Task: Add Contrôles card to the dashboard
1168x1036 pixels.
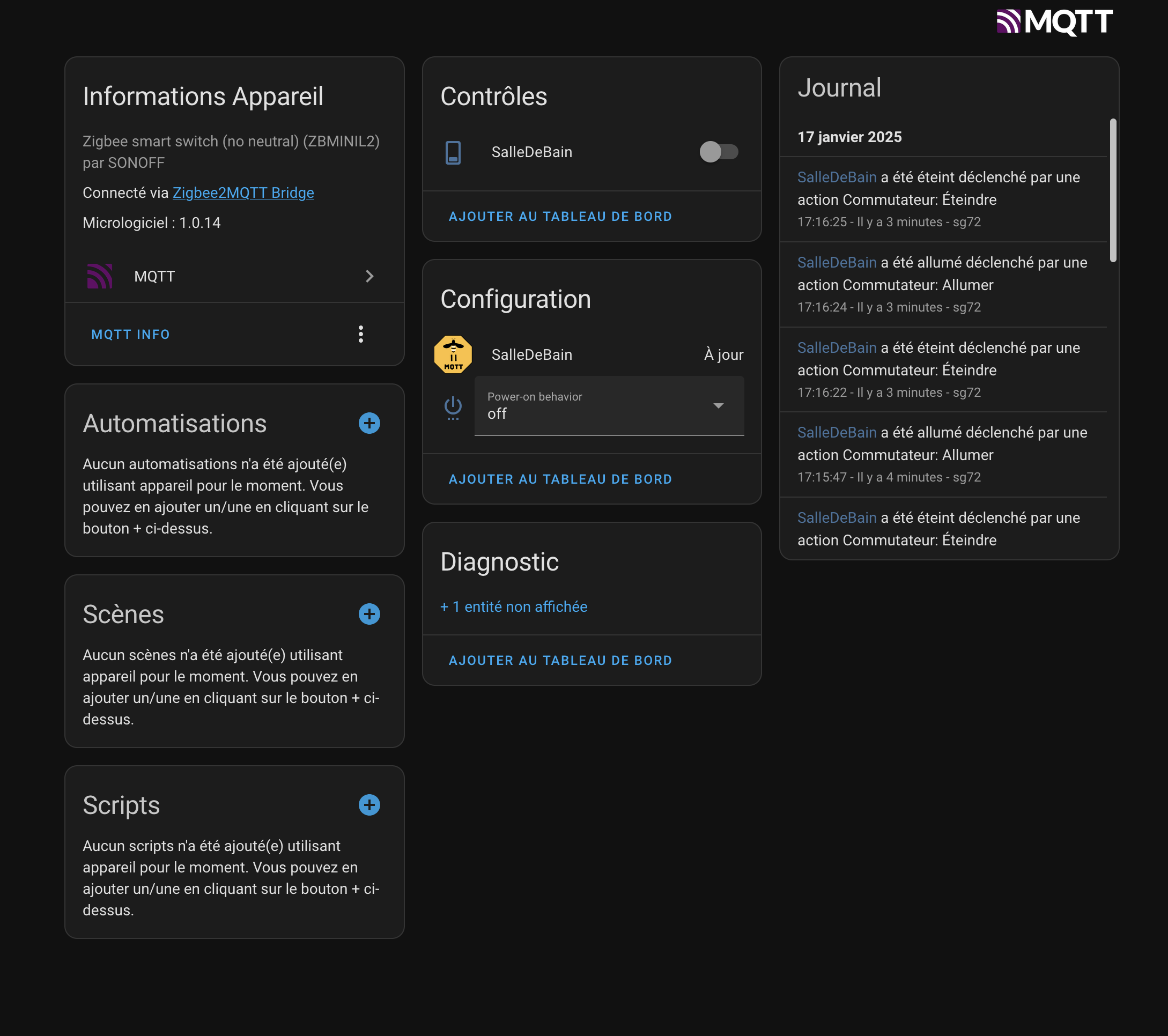Action: [559, 217]
